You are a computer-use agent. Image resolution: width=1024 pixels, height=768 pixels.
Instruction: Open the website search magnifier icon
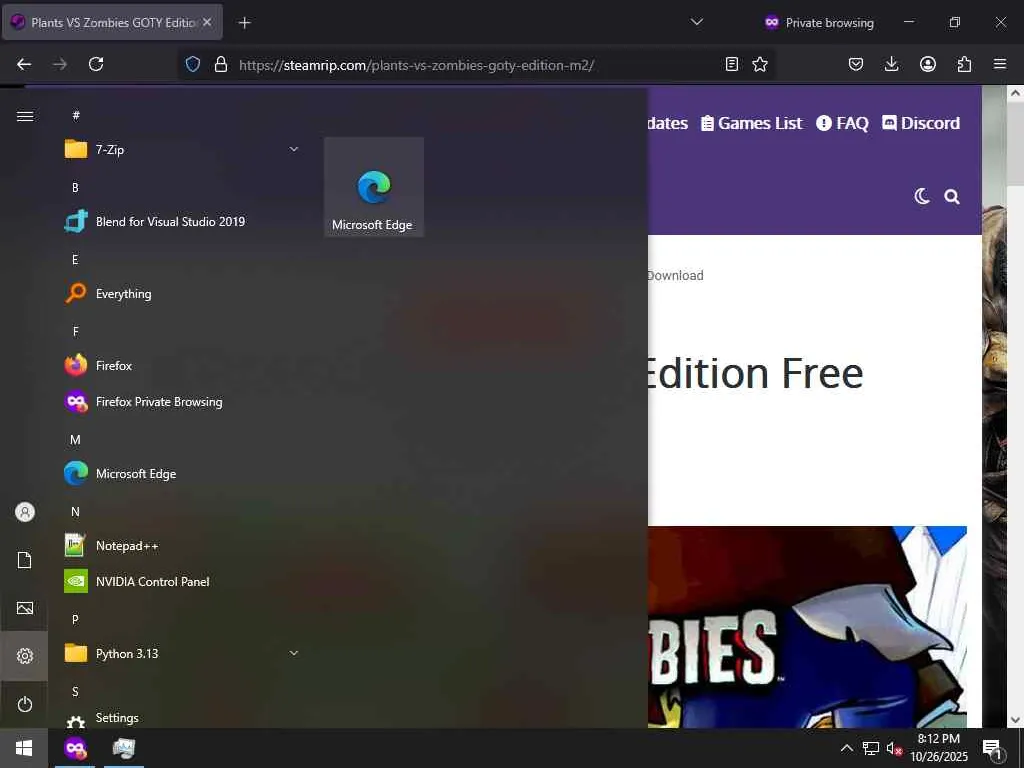[x=952, y=197]
